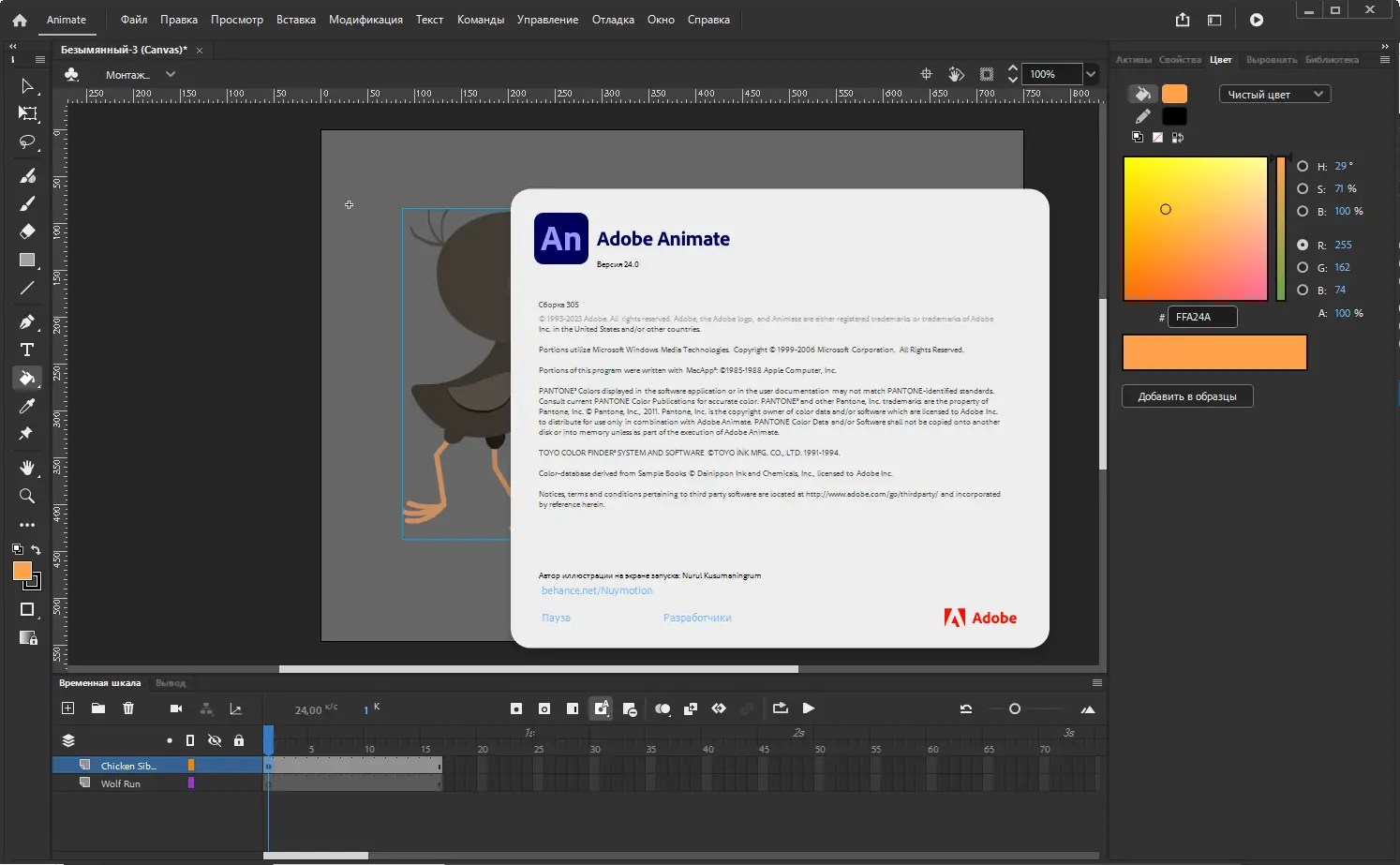Click the orange fill color swatch

click(1174, 94)
